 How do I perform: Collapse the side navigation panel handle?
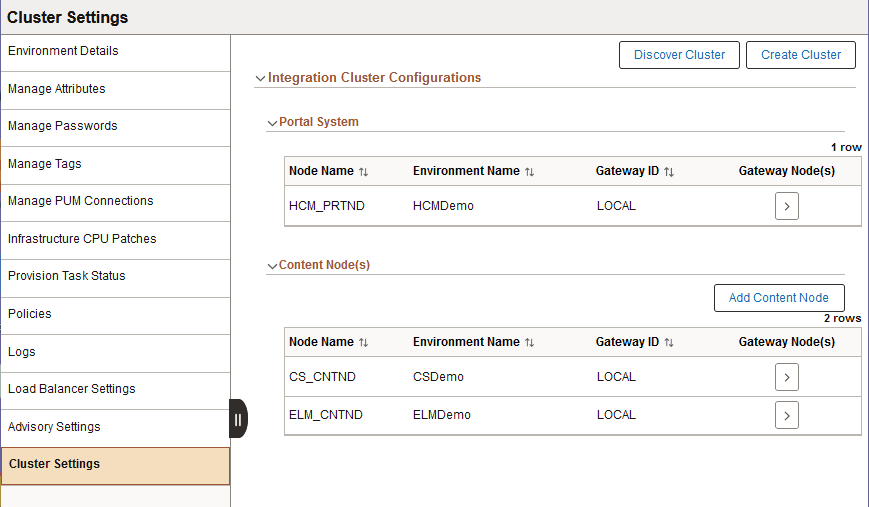coord(238,419)
